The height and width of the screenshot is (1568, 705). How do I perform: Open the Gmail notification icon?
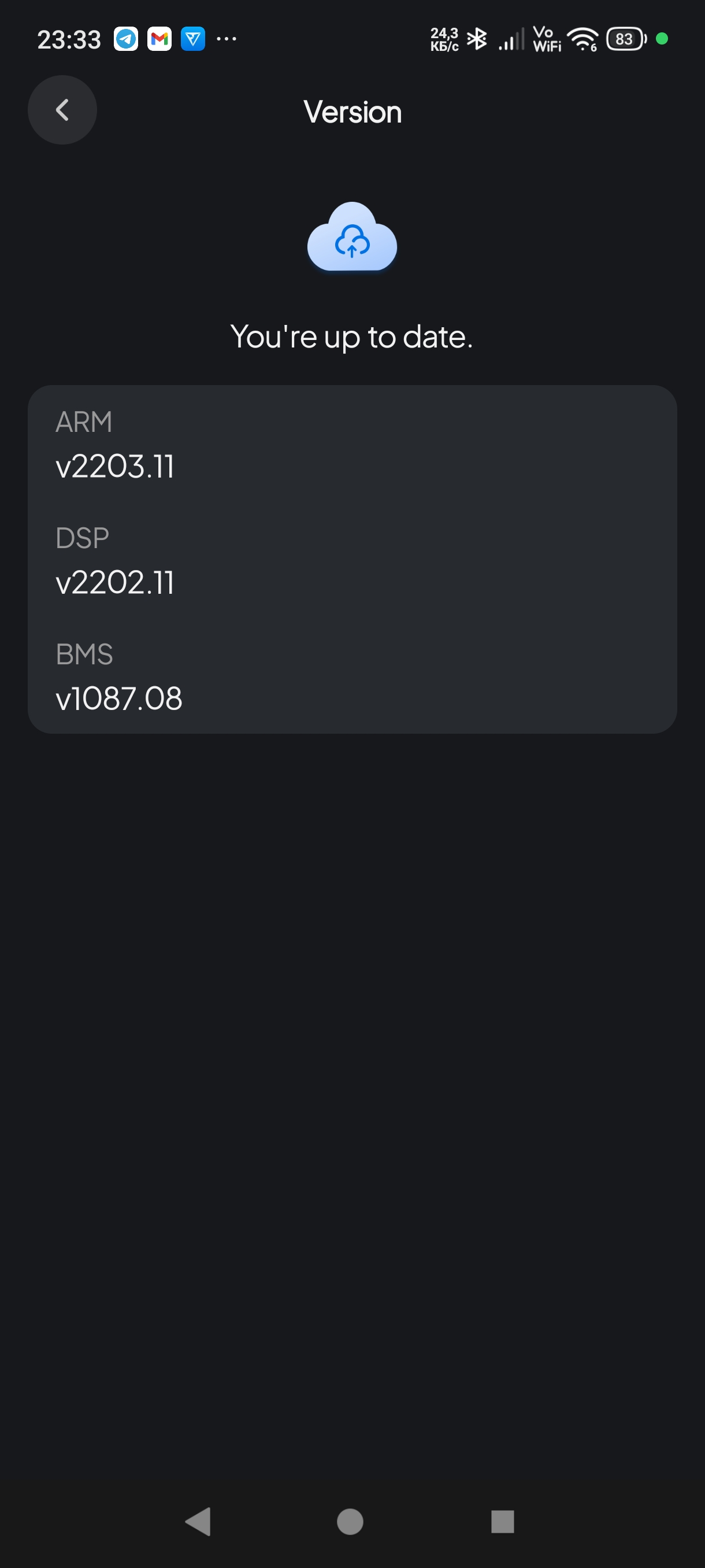click(159, 39)
